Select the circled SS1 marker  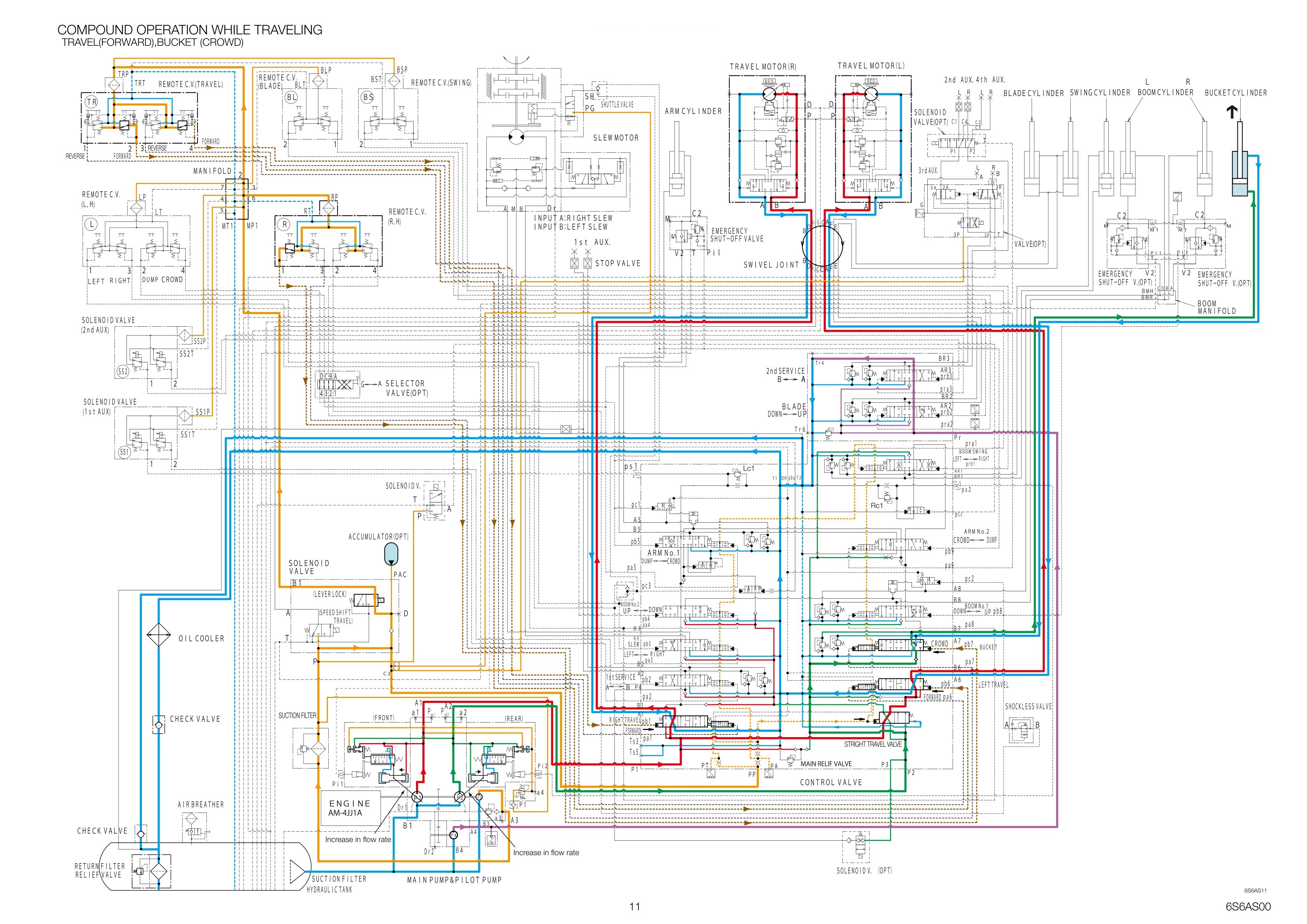[x=124, y=452]
